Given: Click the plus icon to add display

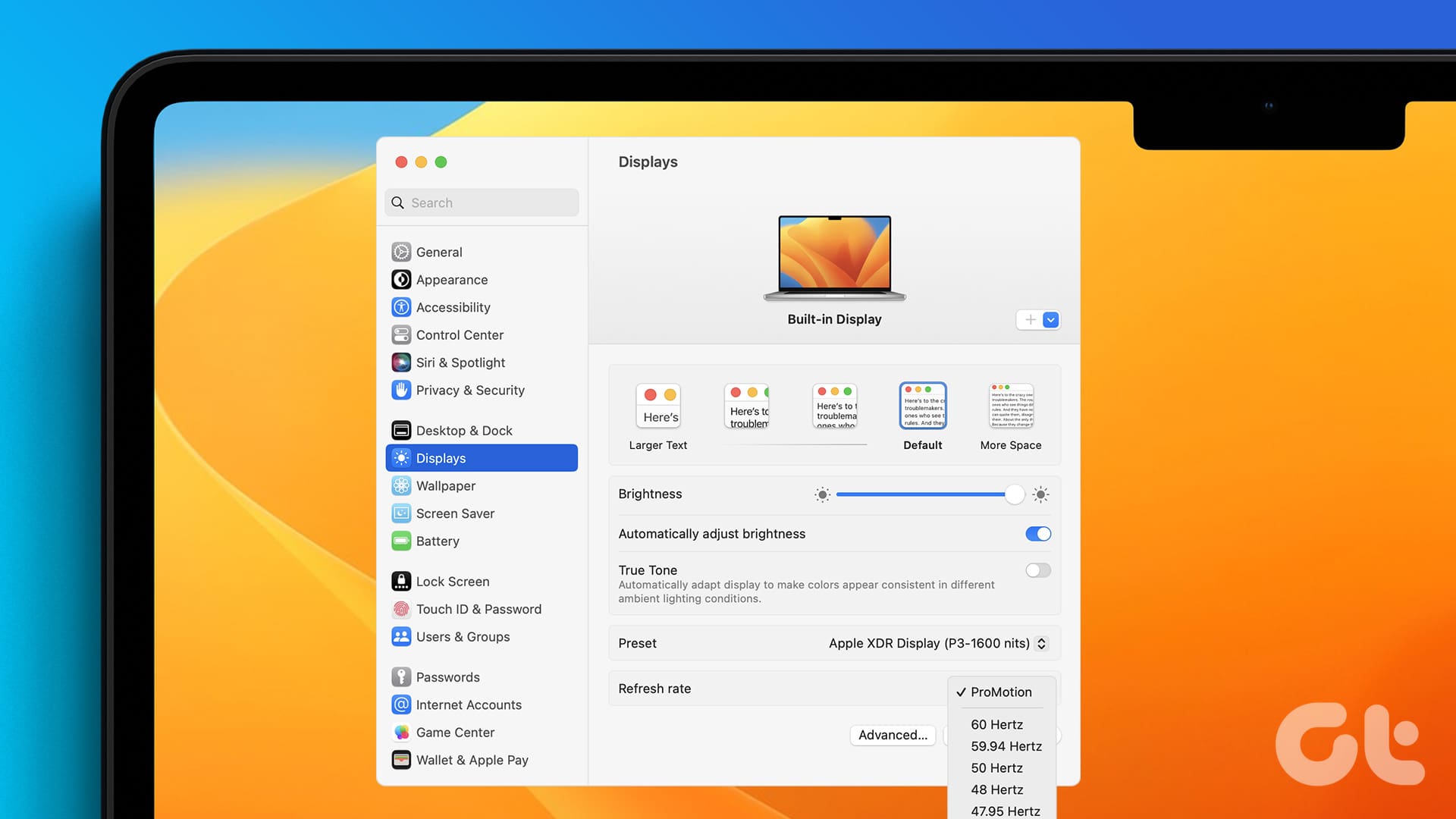Looking at the screenshot, I should pyautogui.click(x=1030, y=320).
